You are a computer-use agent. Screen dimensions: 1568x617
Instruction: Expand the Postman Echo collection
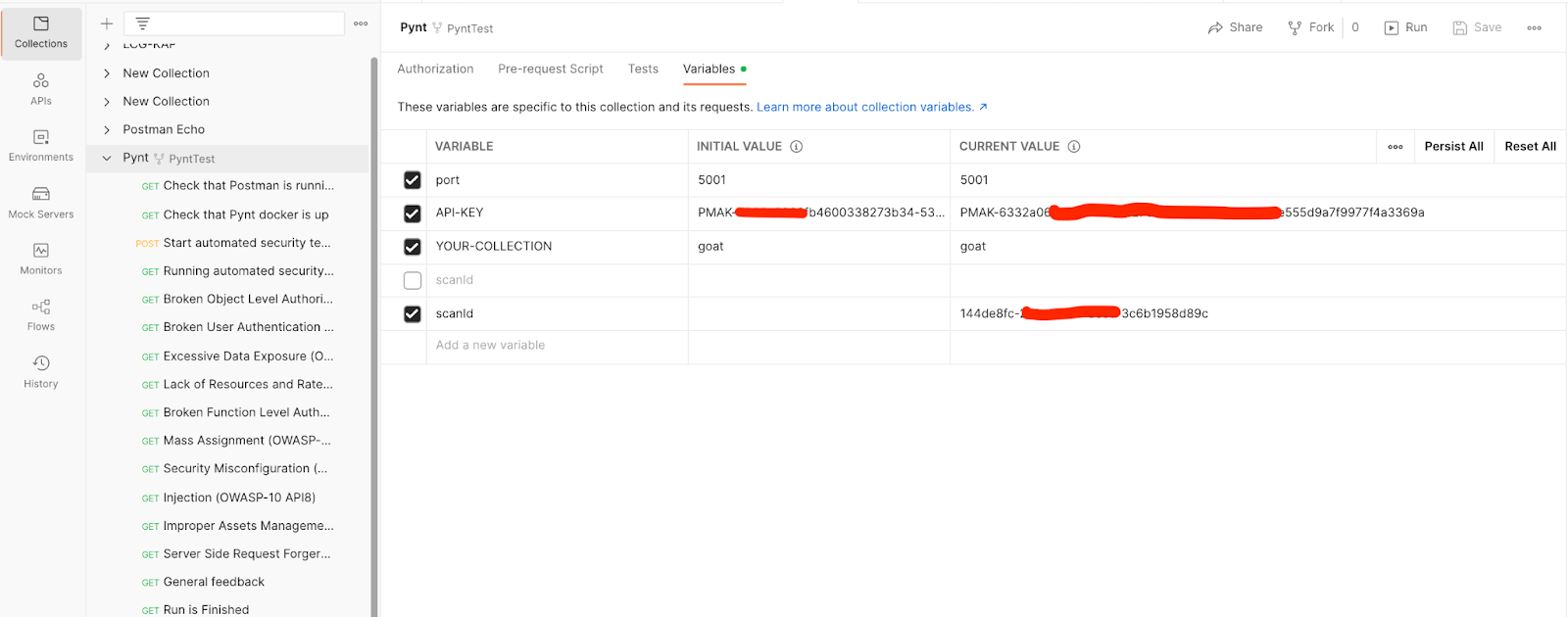click(x=107, y=130)
